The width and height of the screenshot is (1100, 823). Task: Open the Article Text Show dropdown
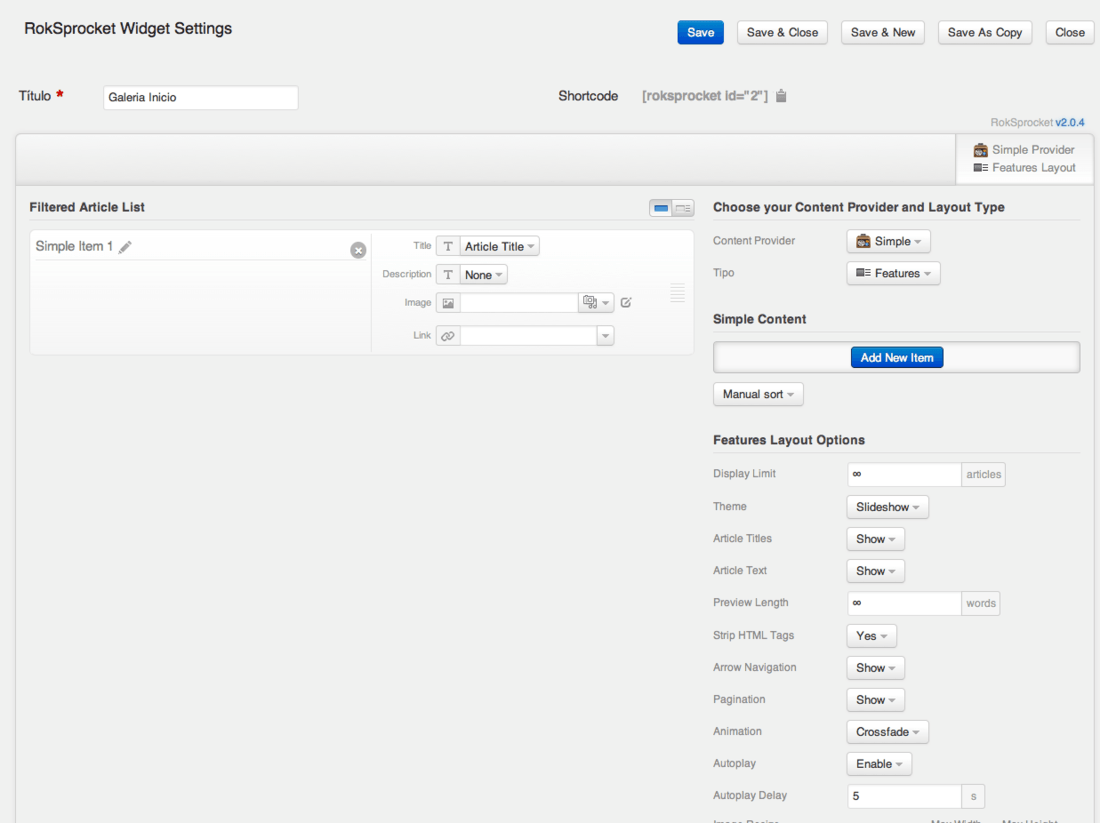click(876, 571)
